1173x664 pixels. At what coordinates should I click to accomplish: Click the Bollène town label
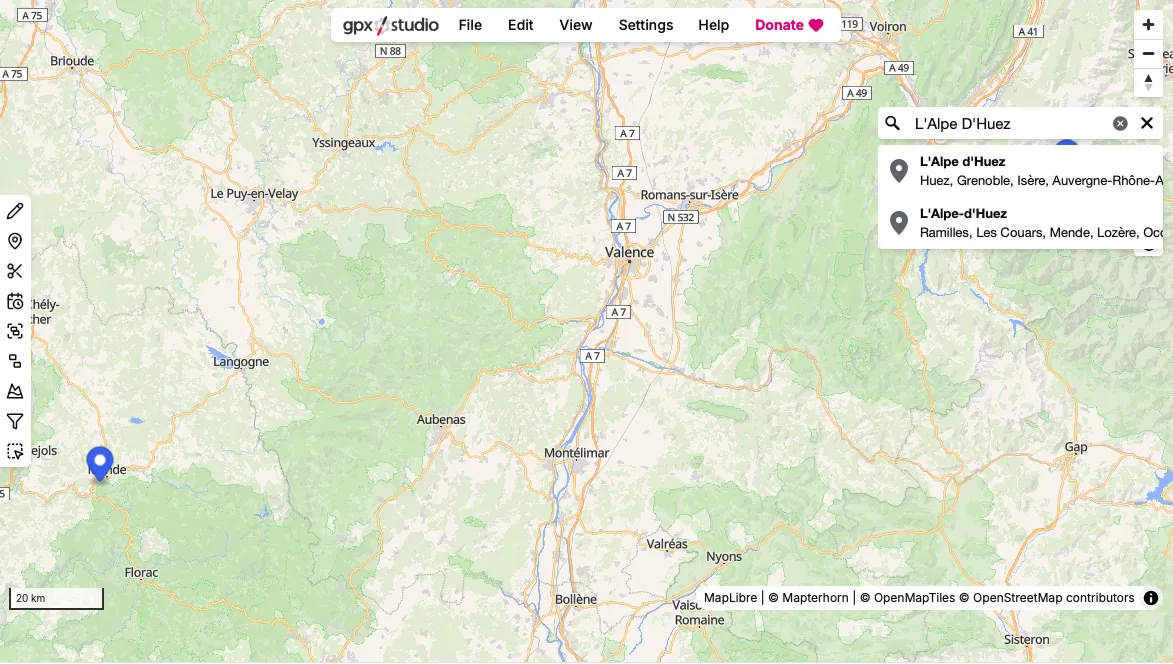pyautogui.click(x=576, y=600)
